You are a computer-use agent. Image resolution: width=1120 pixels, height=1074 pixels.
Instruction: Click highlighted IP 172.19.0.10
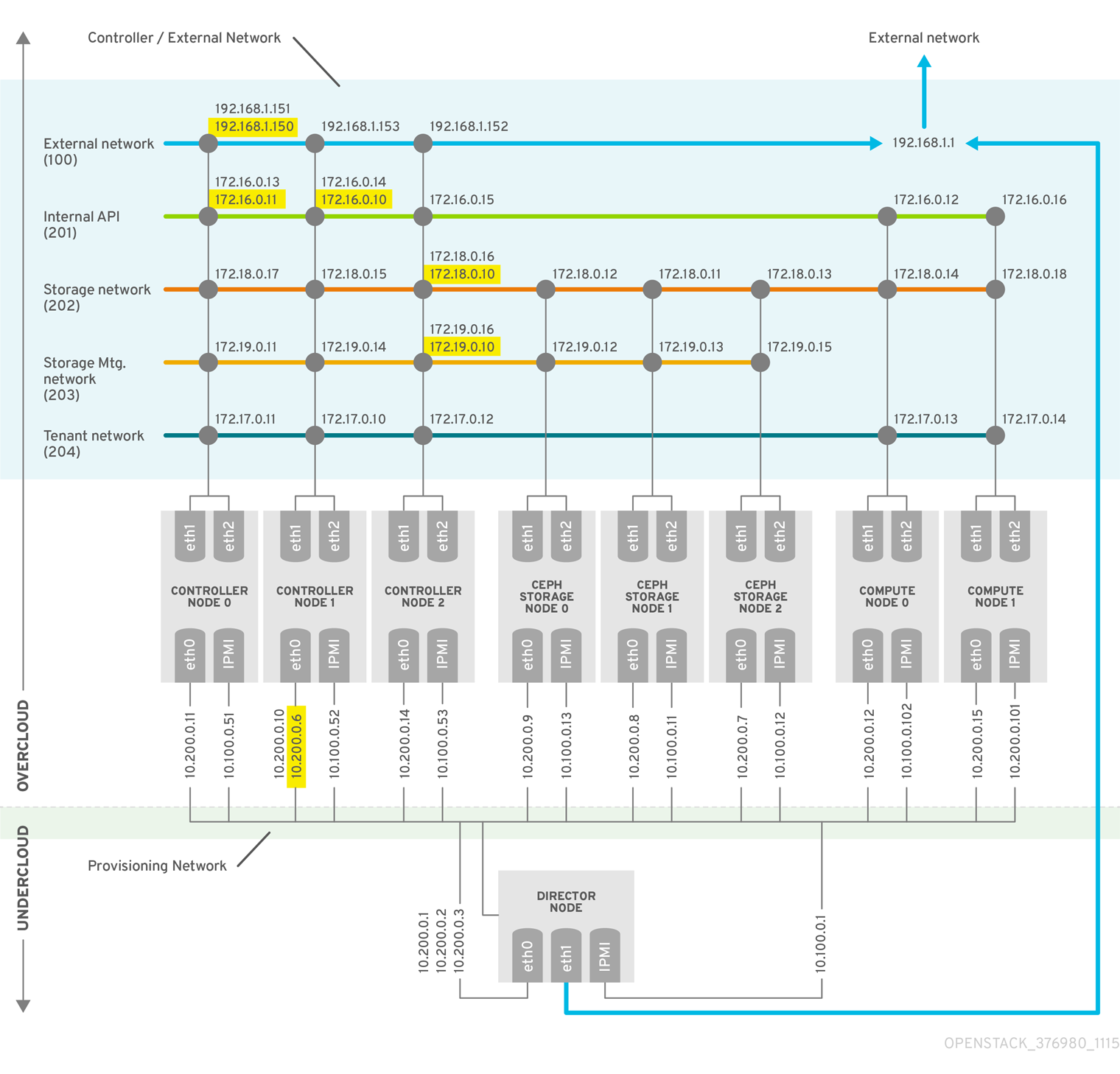462,347
